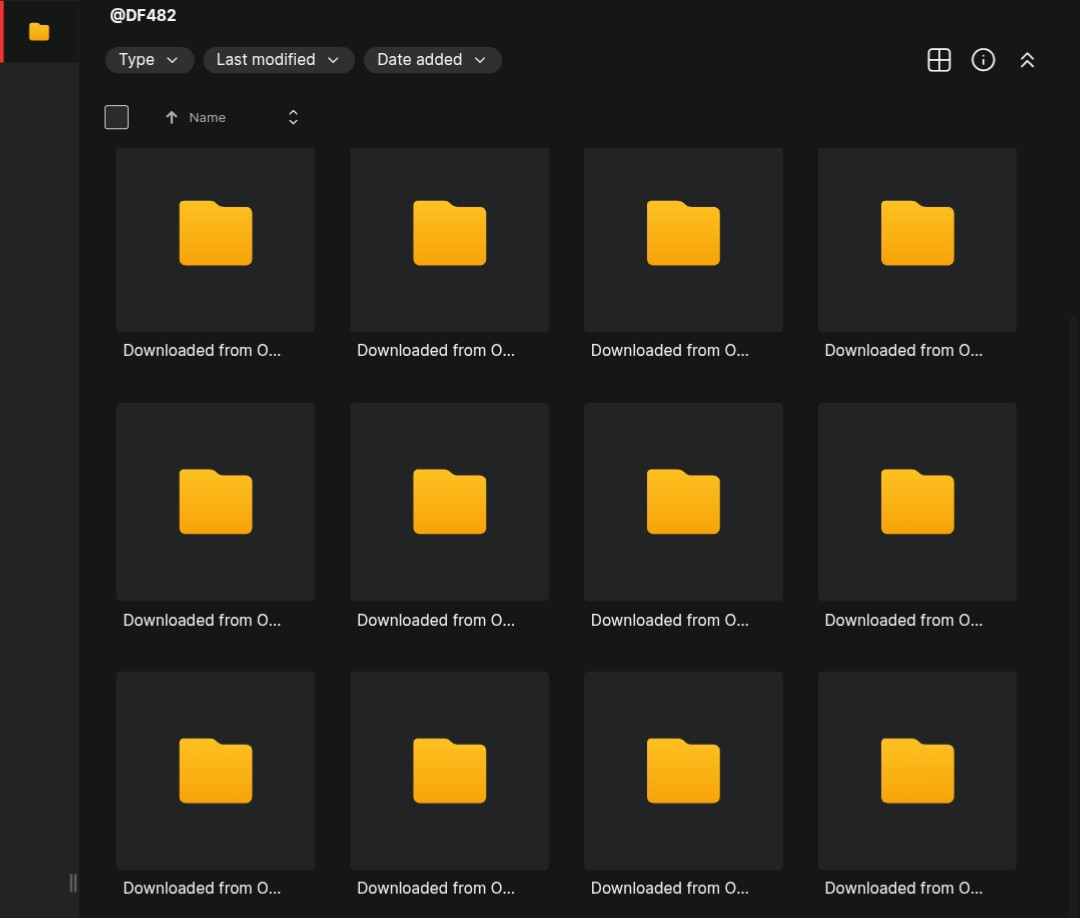Screen dimensions: 1080x918
Task: Click the Name column sort header
Action: (x=207, y=118)
